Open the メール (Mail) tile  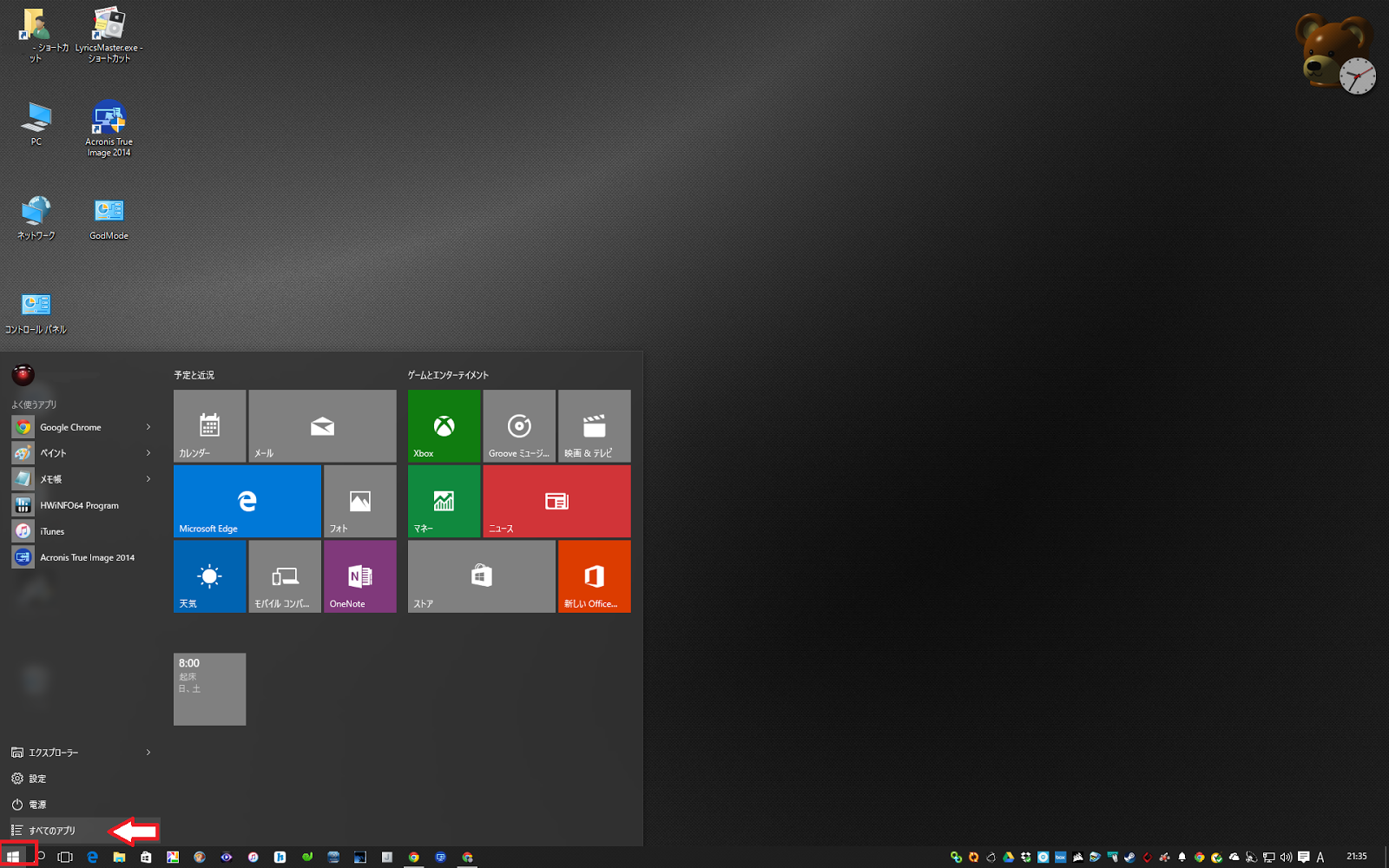pos(322,425)
